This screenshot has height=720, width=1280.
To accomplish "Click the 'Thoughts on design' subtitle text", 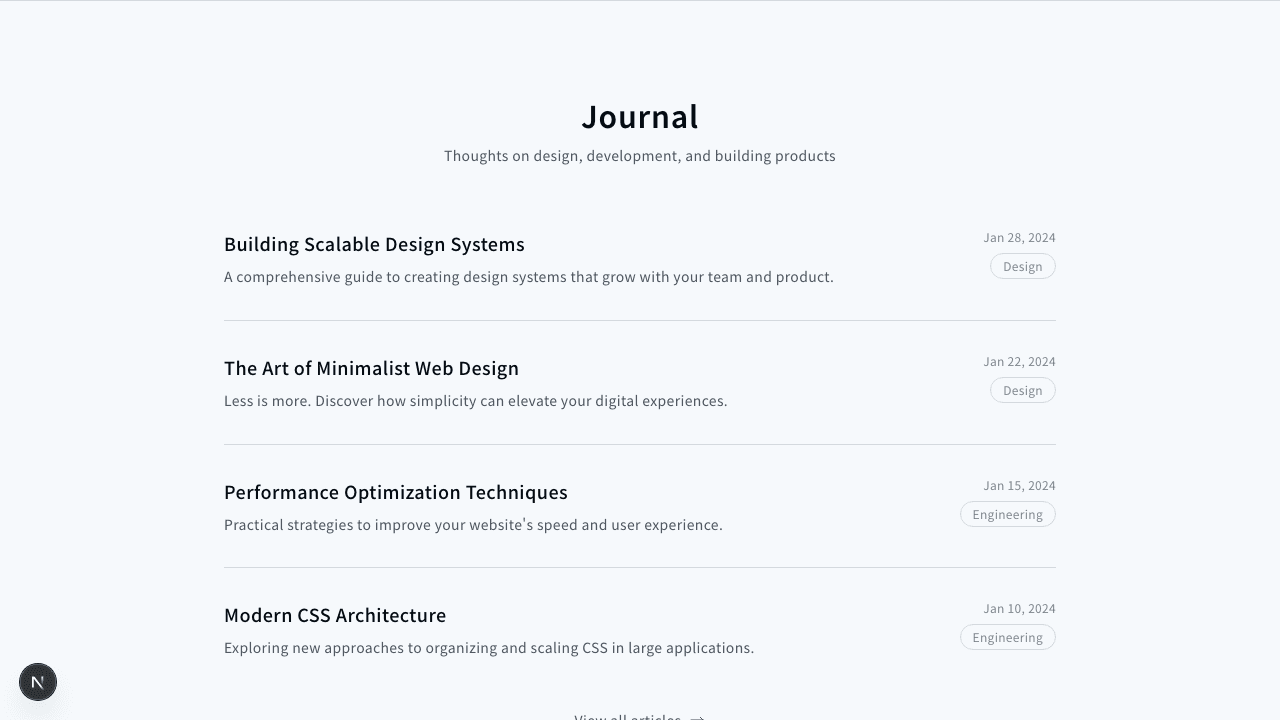I will pos(640,156).
